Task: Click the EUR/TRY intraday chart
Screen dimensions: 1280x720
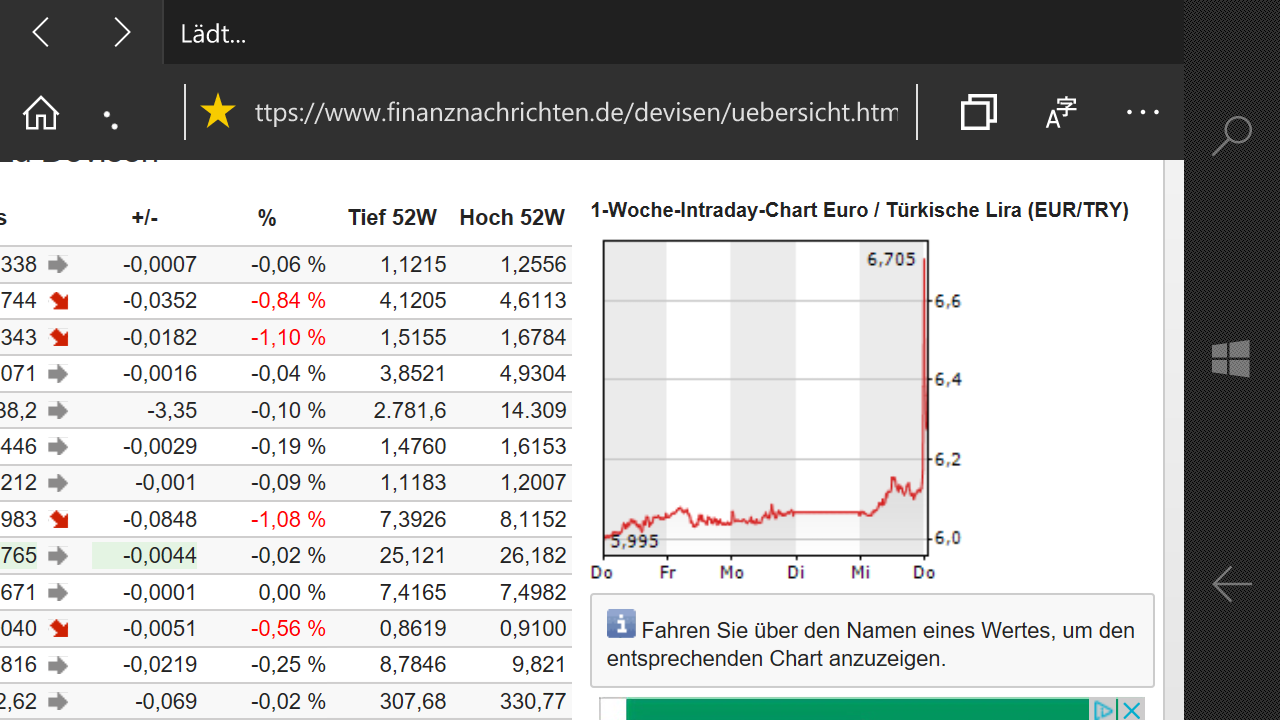Action: (766, 400)
